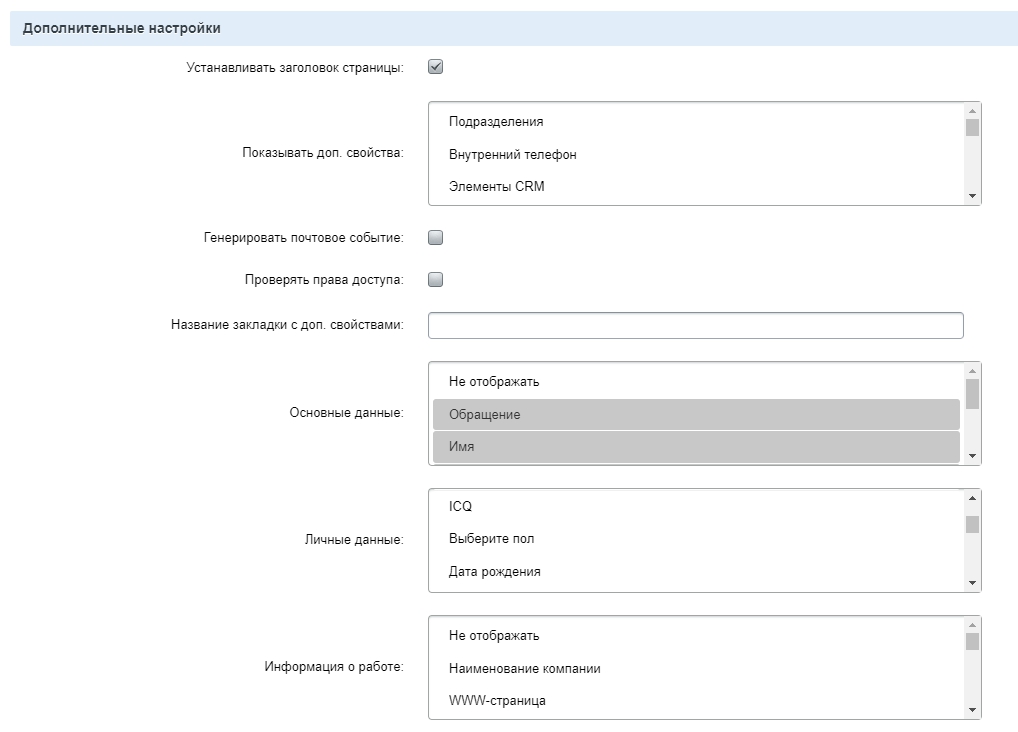Select 'Дата рождения' option
Image resolution: width=1018 pixels, height=732 pixels.
[x=696, y=572]
